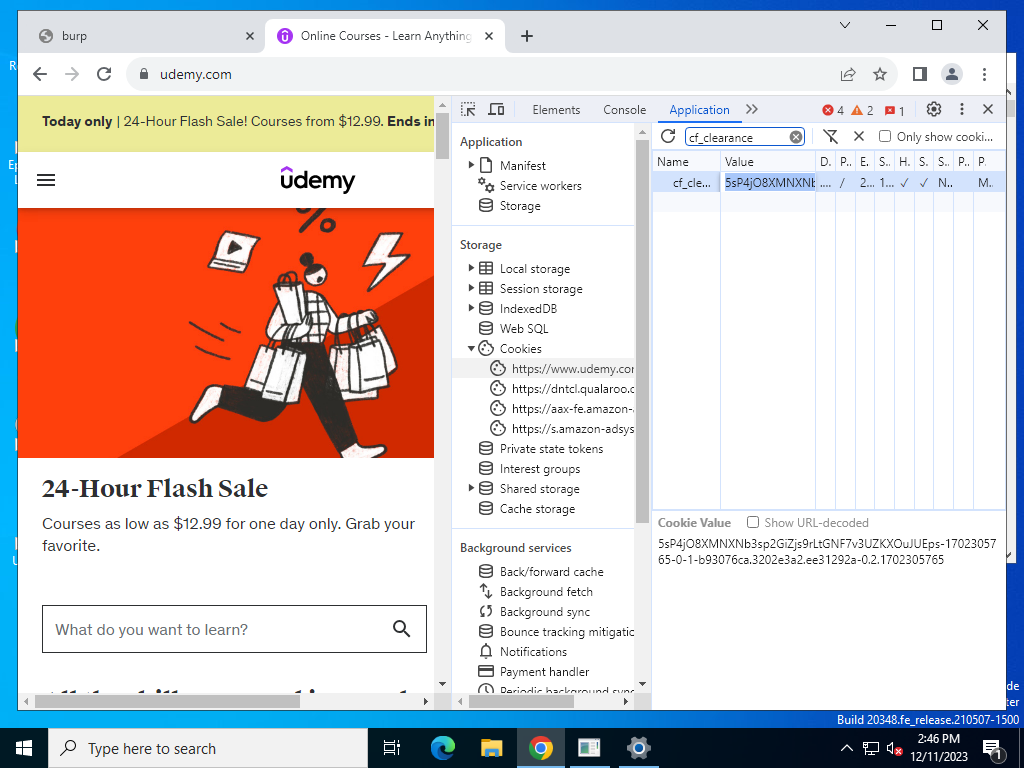Open the Udemy hamburger menu

point(46,180)
